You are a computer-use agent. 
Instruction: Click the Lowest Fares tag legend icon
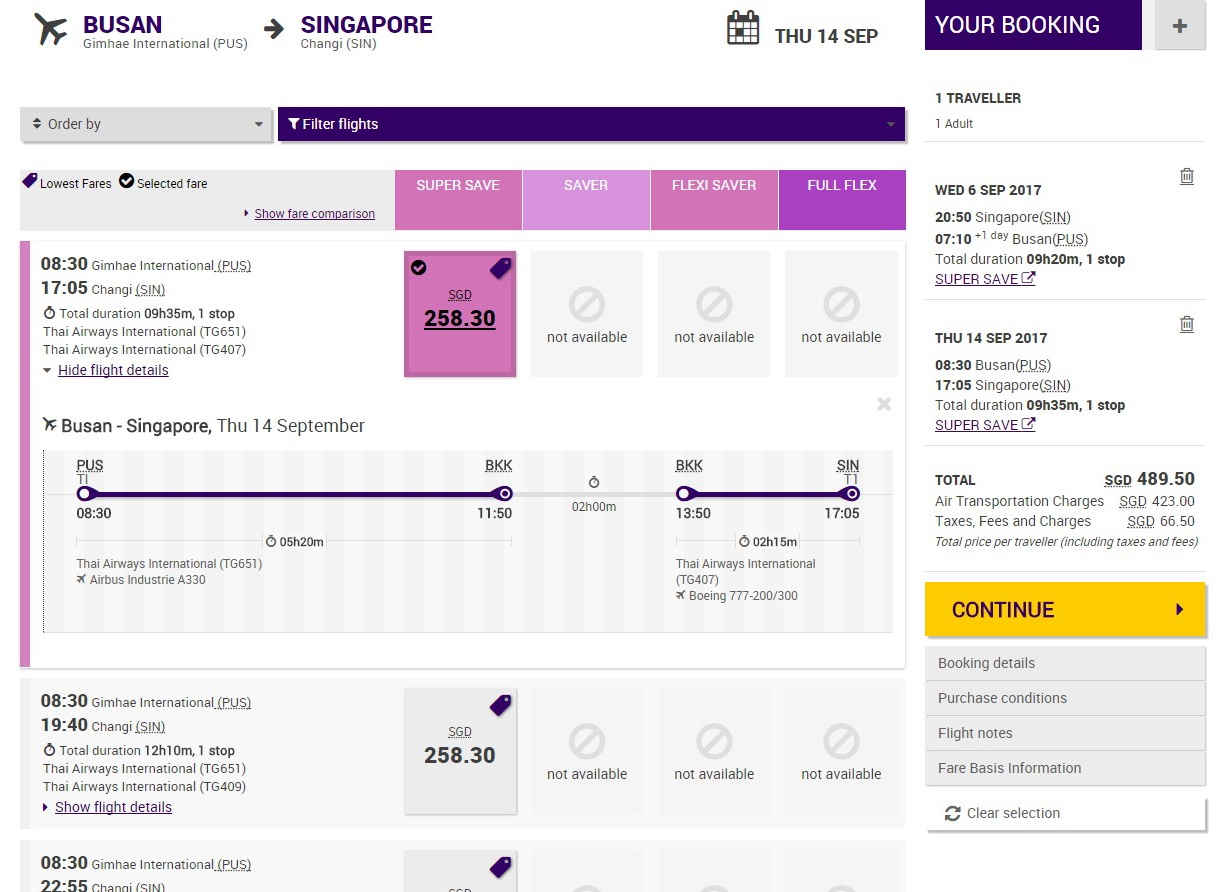[30, 181]
